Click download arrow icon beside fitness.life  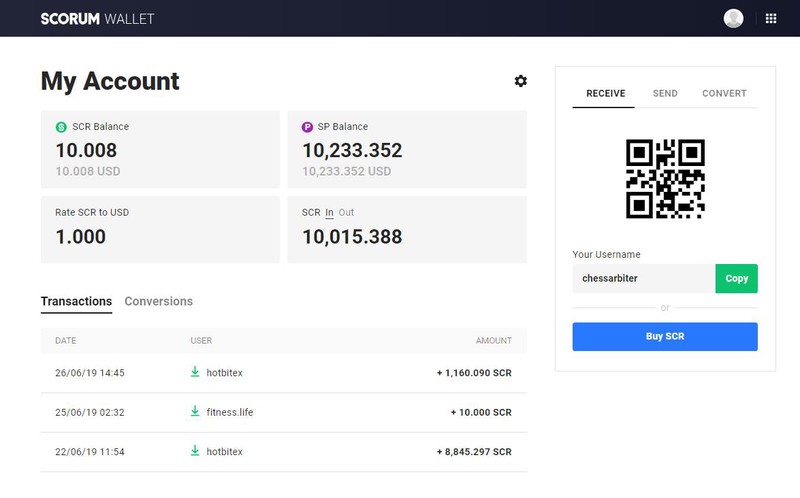[x=195, y=411]
